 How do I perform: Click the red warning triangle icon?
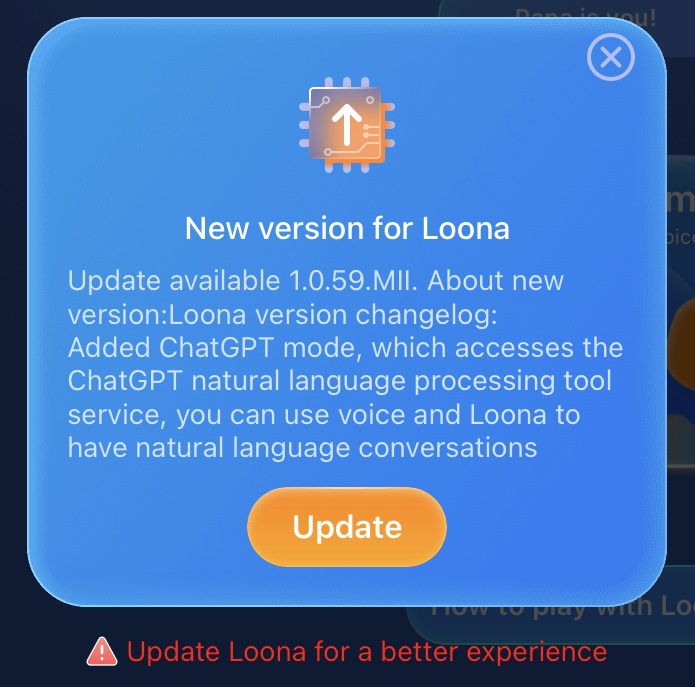[102, 652]
